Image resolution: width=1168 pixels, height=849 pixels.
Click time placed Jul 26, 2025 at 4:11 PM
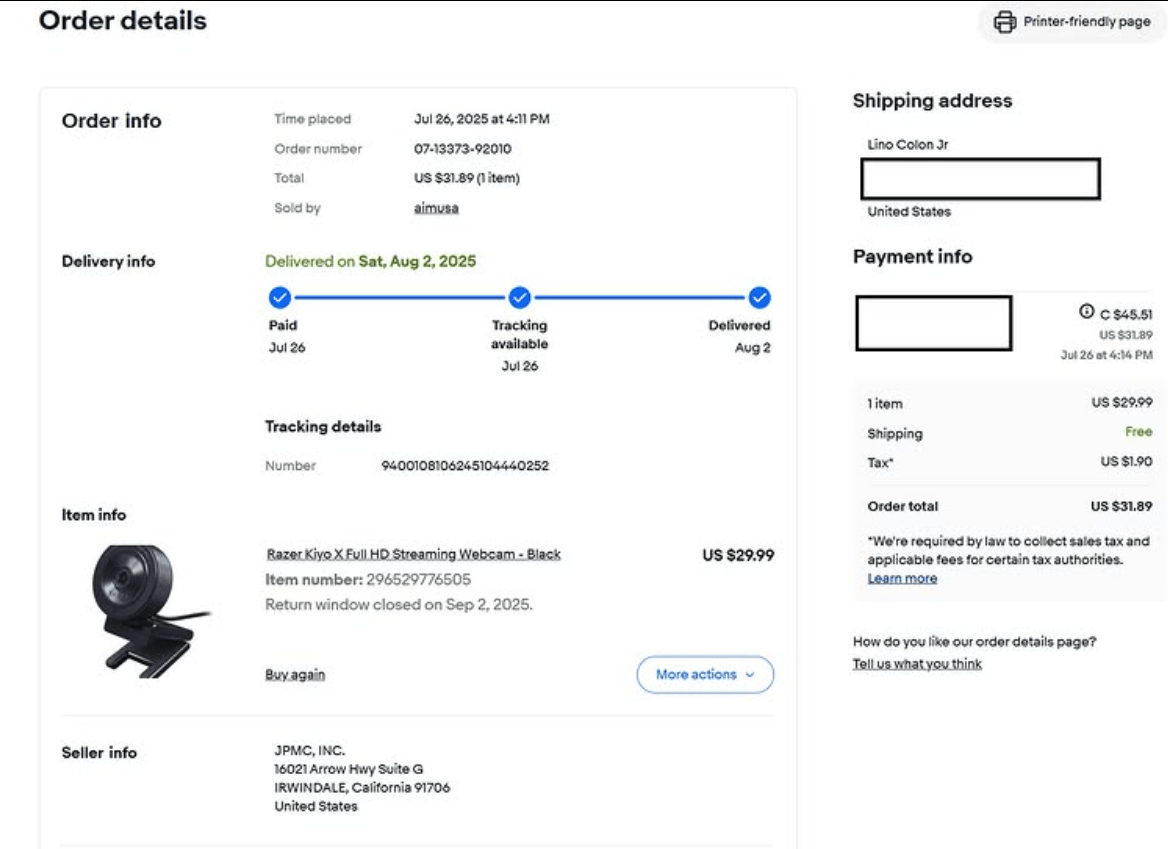pyautogui.click(x=482, y=118)
